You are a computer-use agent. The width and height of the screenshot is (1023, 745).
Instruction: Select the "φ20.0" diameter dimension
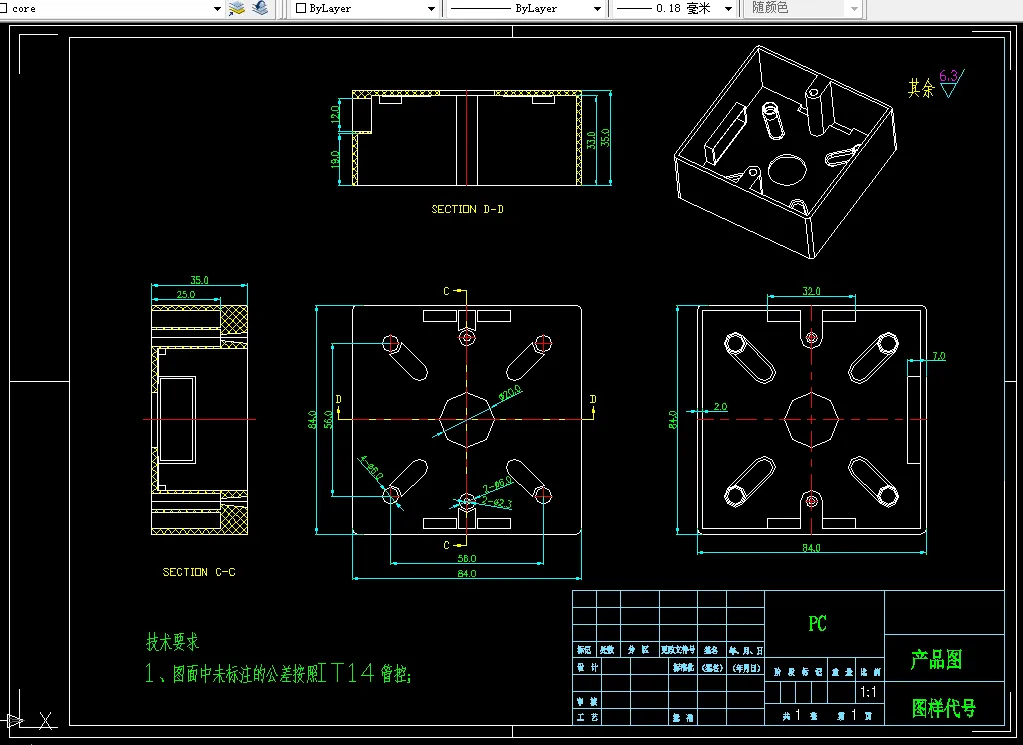click(510, 393)
